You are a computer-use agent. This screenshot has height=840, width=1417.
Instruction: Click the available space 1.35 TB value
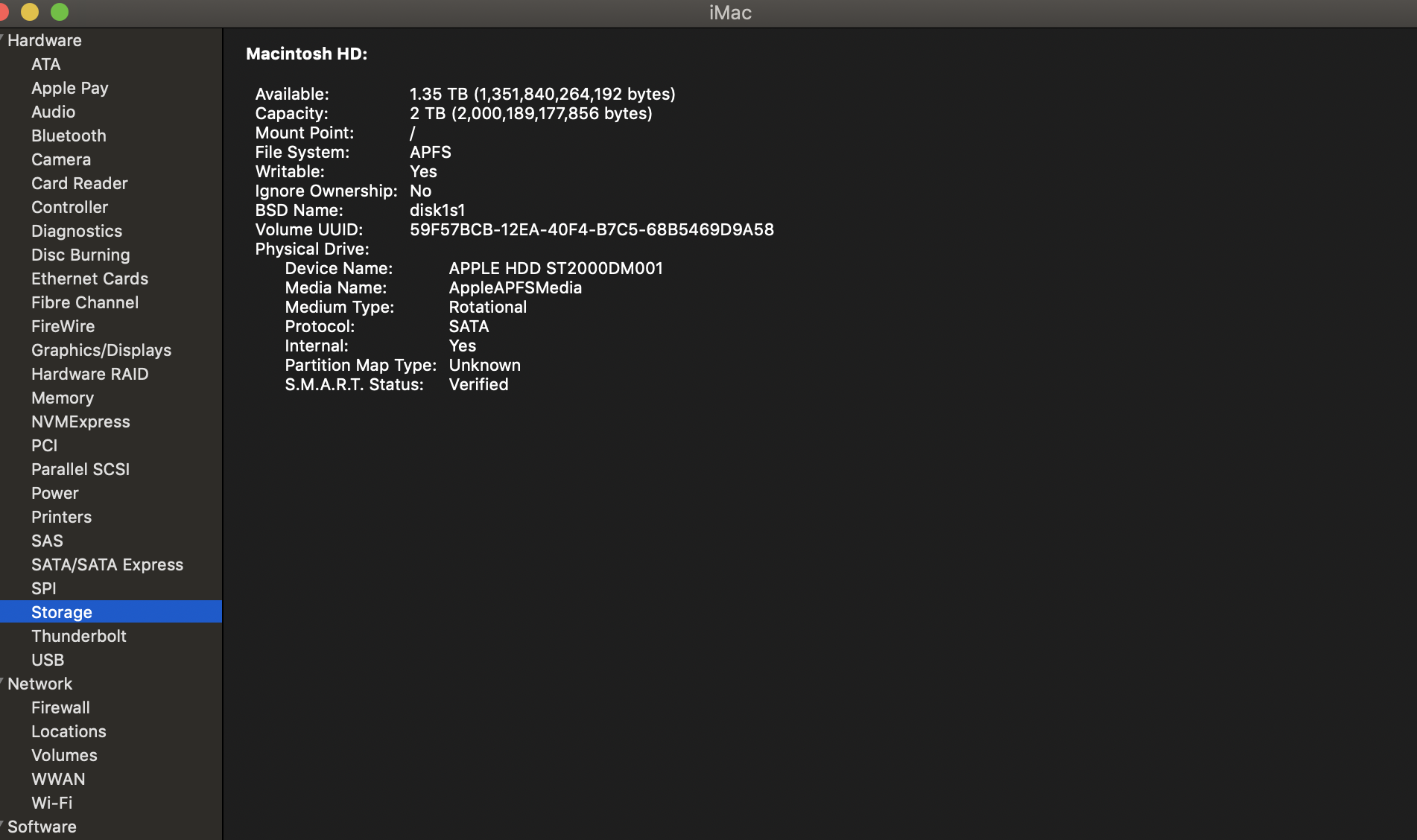(542, 94)
